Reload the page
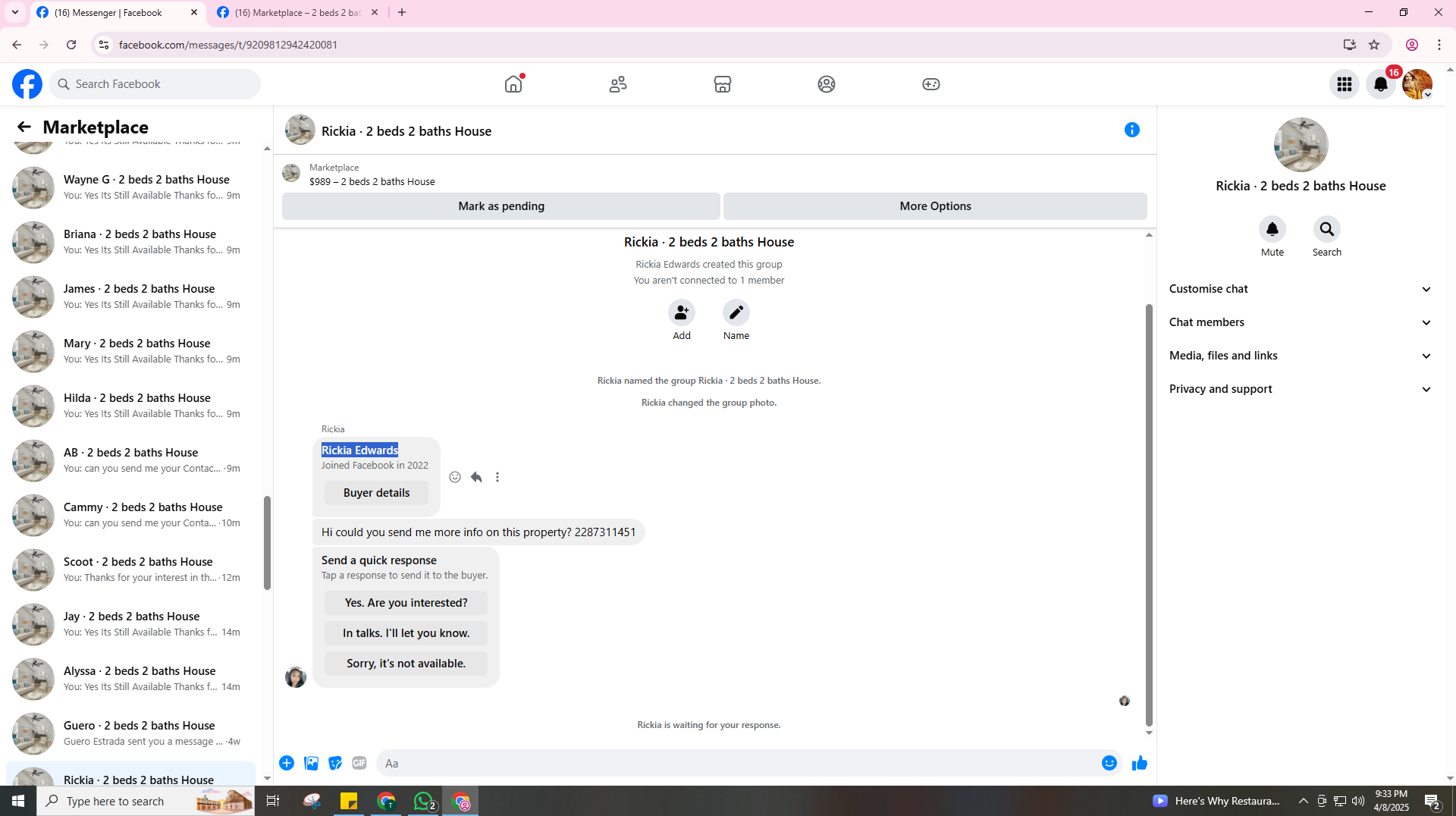The image size is (1456, 816). [x=71, y=45]
